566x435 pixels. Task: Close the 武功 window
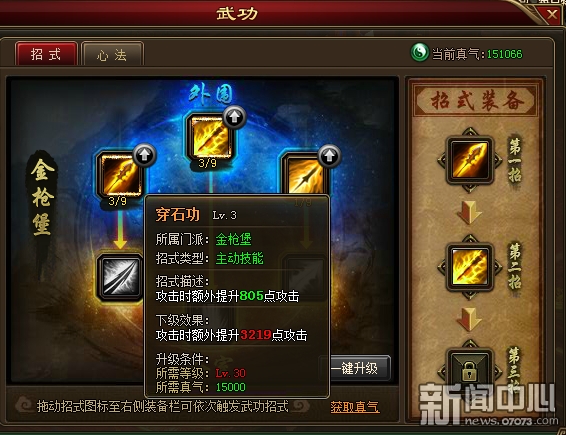pyautogui.click(x=552, y=14)
